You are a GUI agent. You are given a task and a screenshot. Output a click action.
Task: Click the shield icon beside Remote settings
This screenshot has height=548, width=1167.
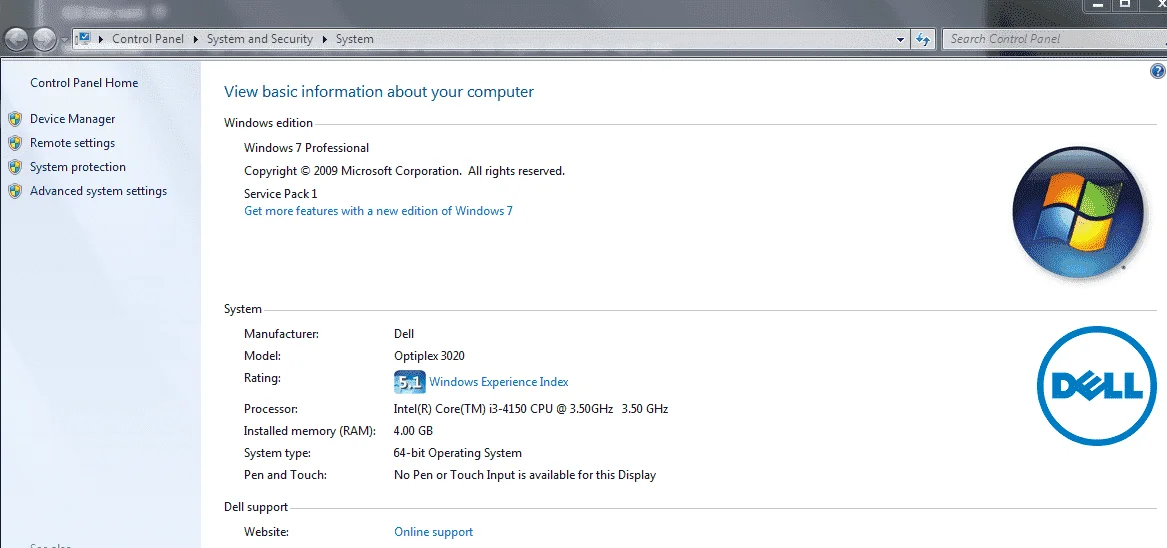(15, 143)
